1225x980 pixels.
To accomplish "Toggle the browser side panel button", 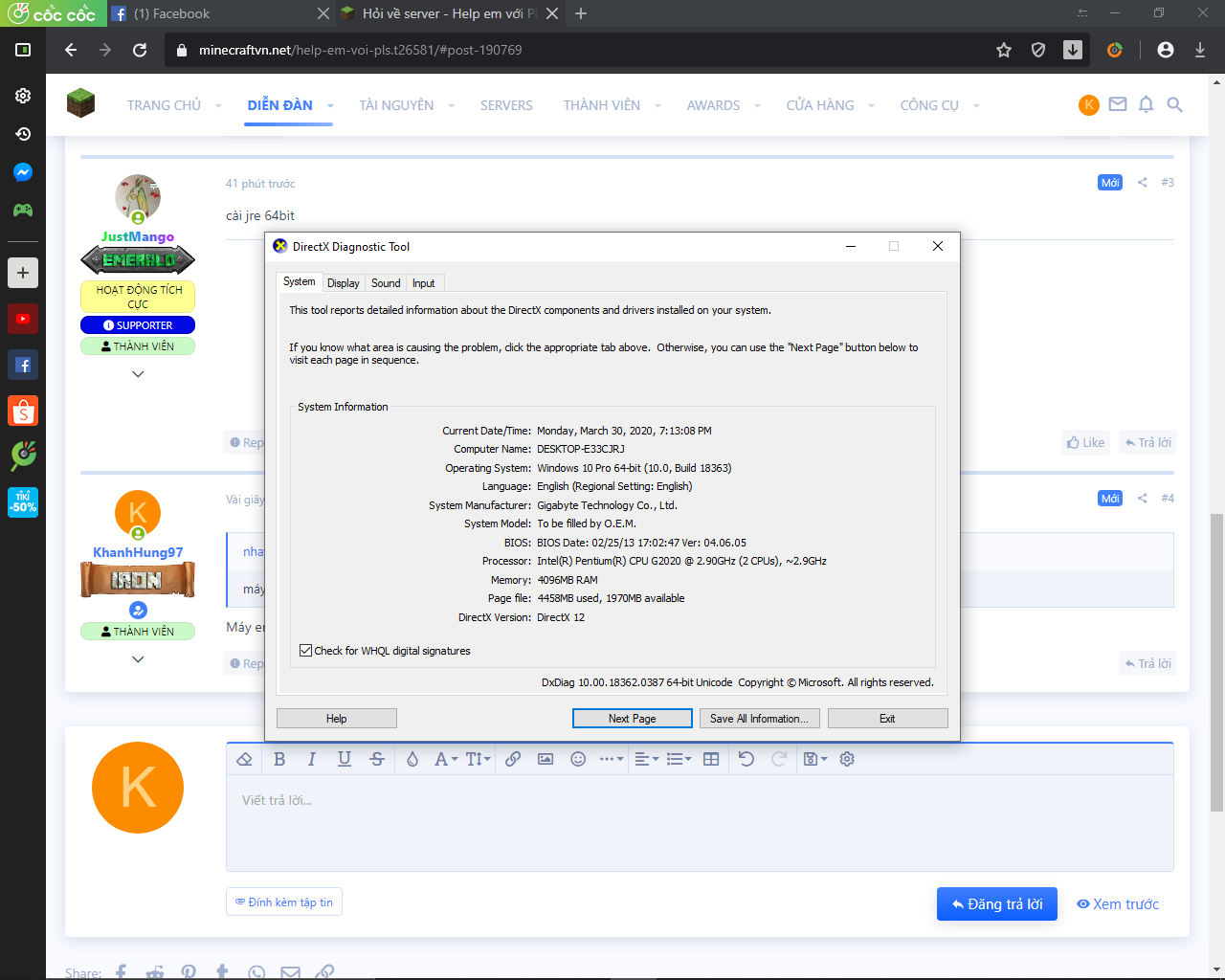I will tap(23, 50).
